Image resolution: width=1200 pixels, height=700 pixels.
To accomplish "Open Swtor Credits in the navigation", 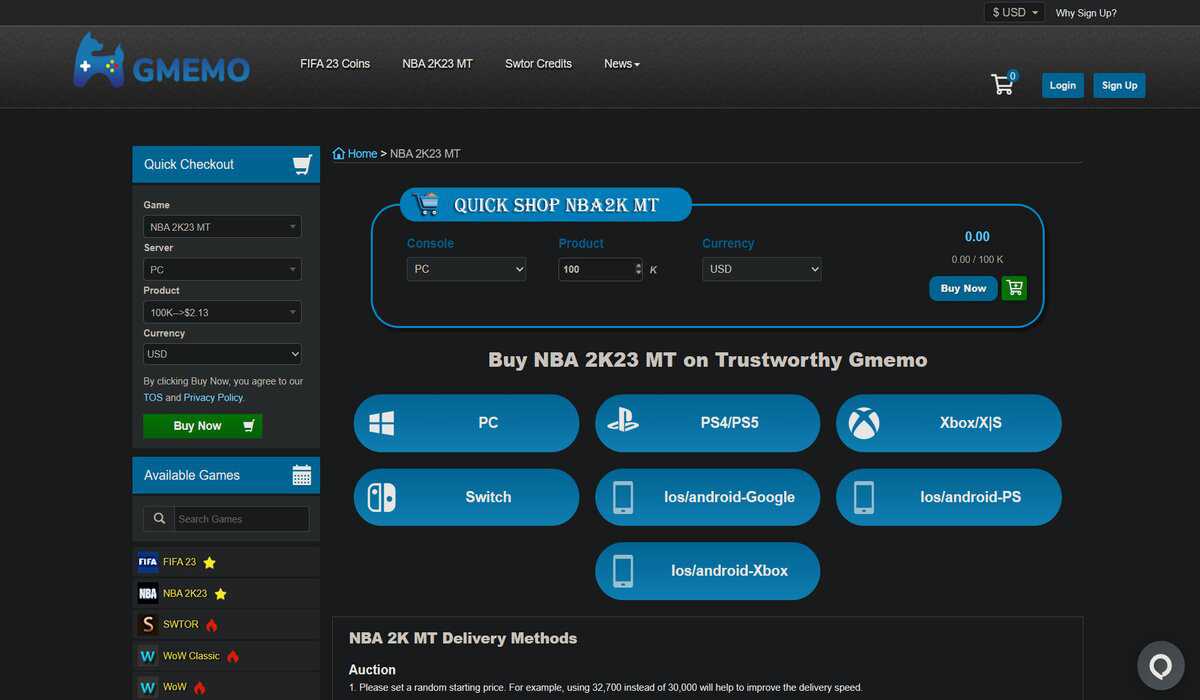I will click(538, 64).
